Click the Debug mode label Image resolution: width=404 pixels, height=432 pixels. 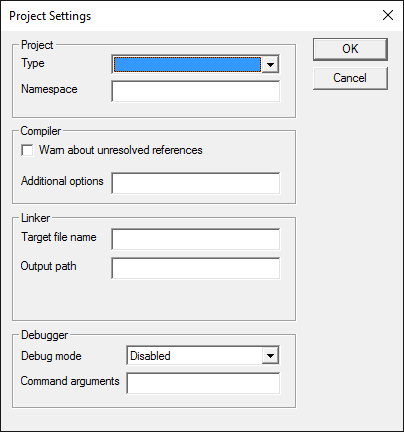pos(51,356)
